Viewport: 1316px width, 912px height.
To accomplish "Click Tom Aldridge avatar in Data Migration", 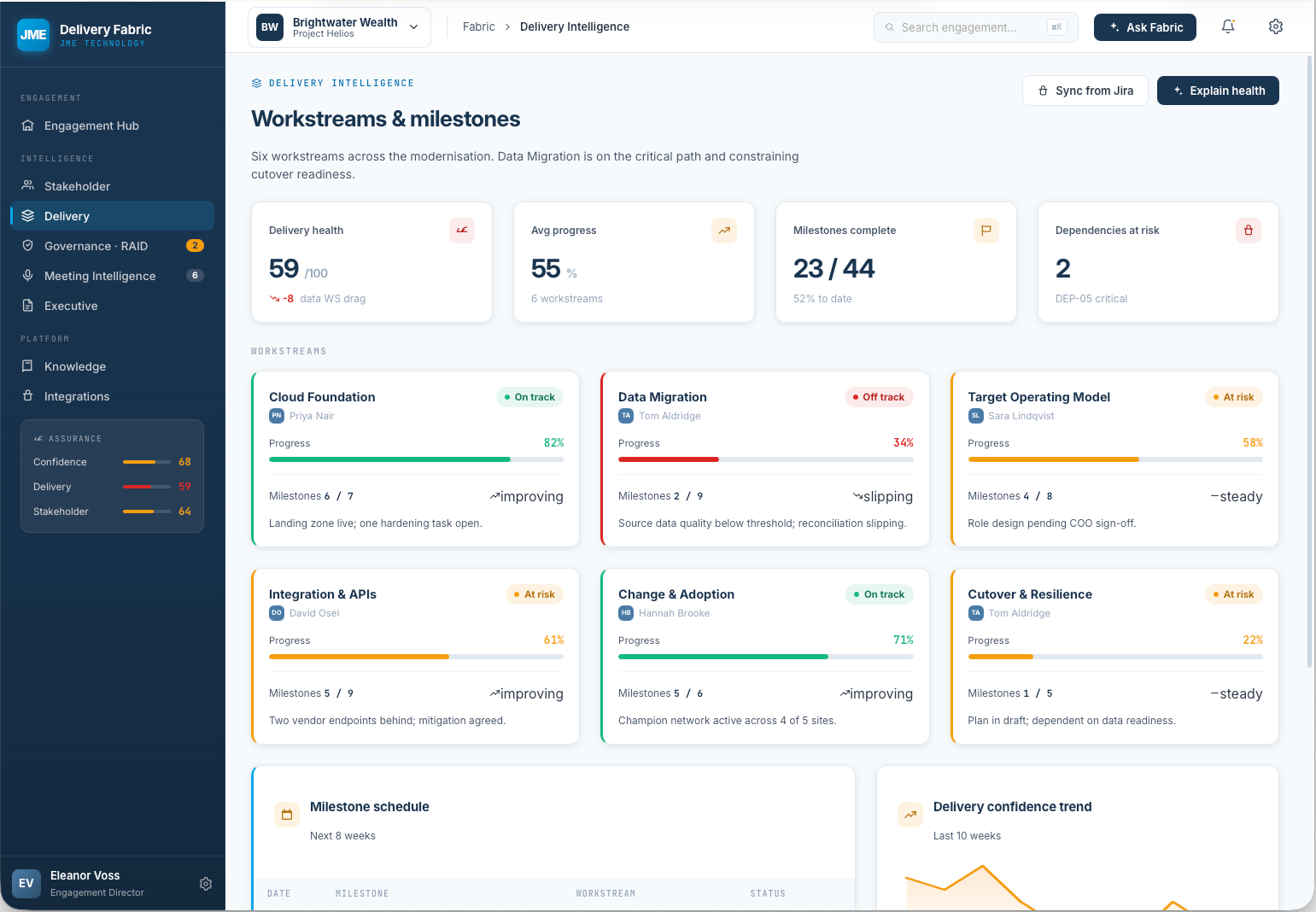I will click(626, 416).
